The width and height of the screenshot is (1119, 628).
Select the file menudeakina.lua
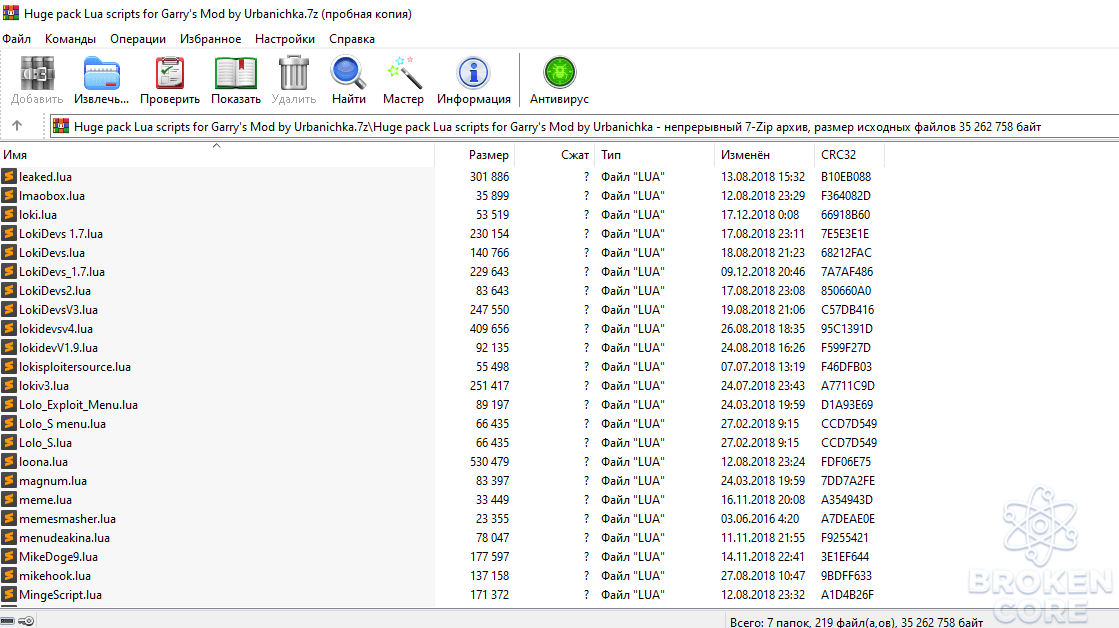64,538
